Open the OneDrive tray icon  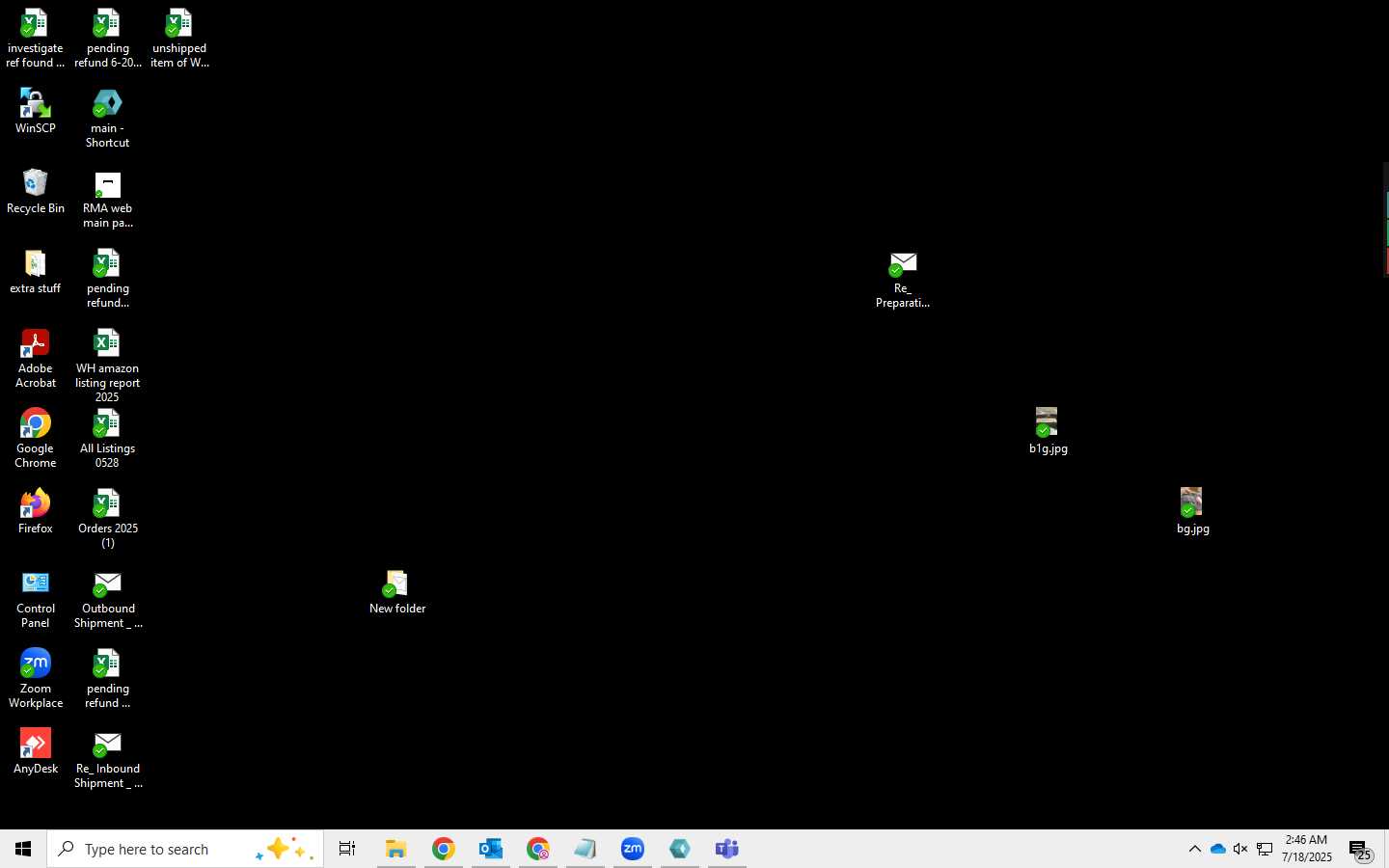click(1217, 849)
